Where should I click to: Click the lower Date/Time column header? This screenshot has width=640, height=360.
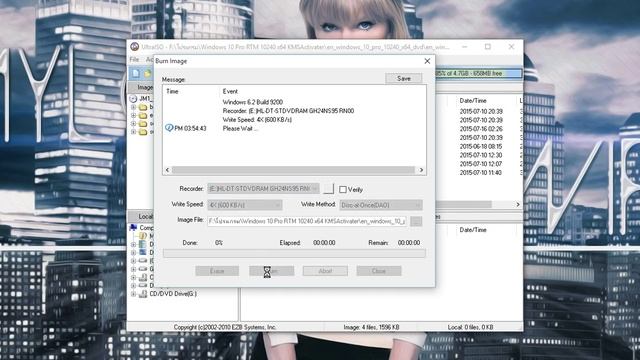(x=473, y=230)
